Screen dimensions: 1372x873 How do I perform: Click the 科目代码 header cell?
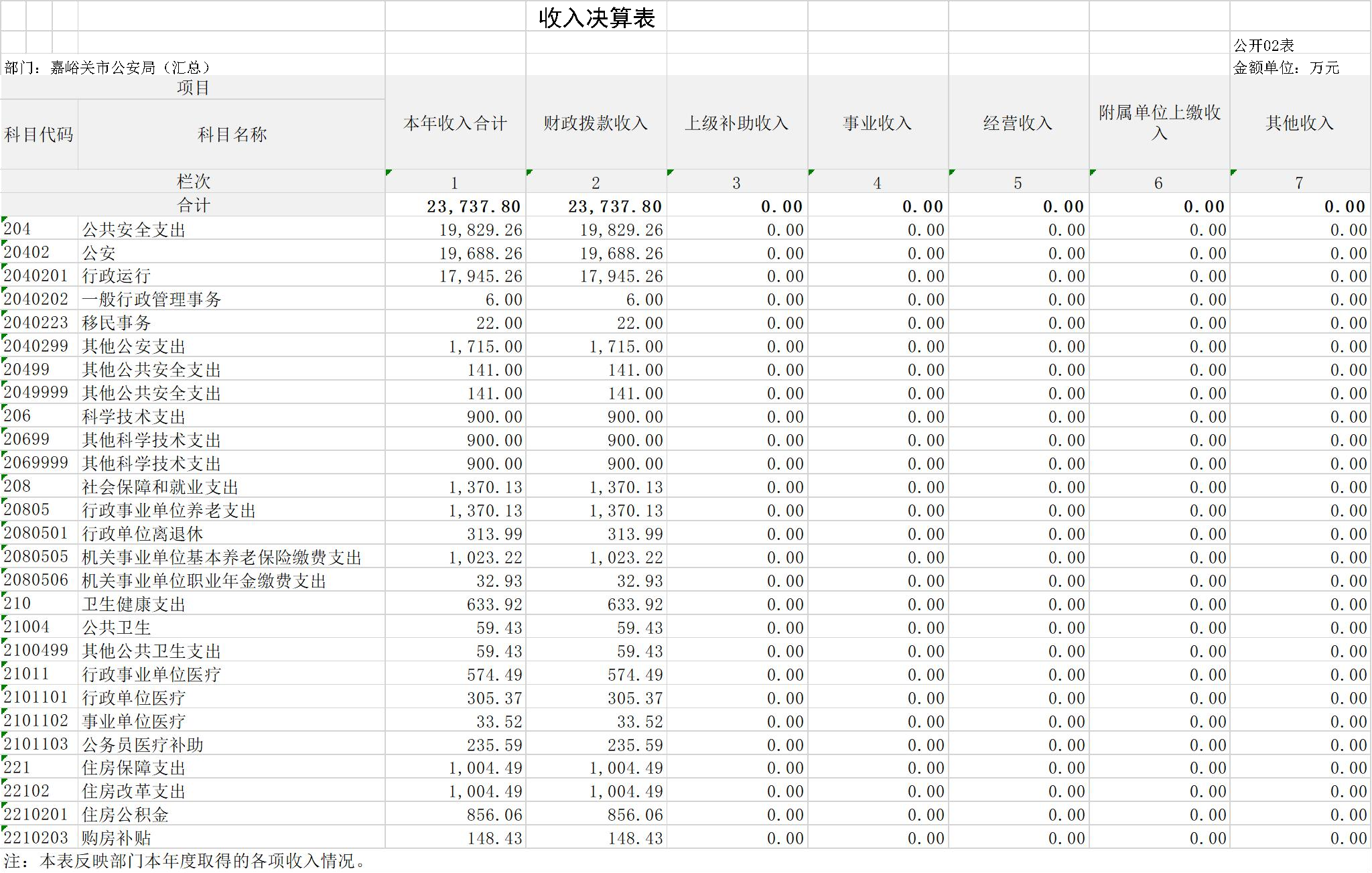point(39,135)
